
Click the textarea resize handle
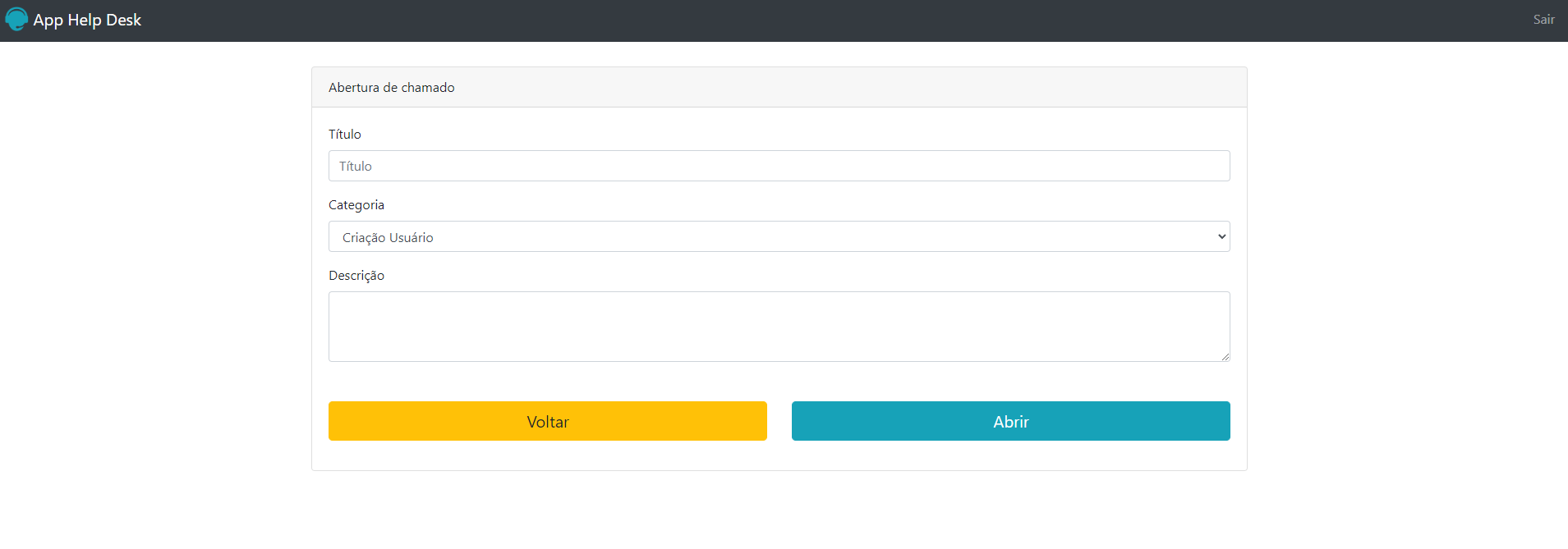1225,355
